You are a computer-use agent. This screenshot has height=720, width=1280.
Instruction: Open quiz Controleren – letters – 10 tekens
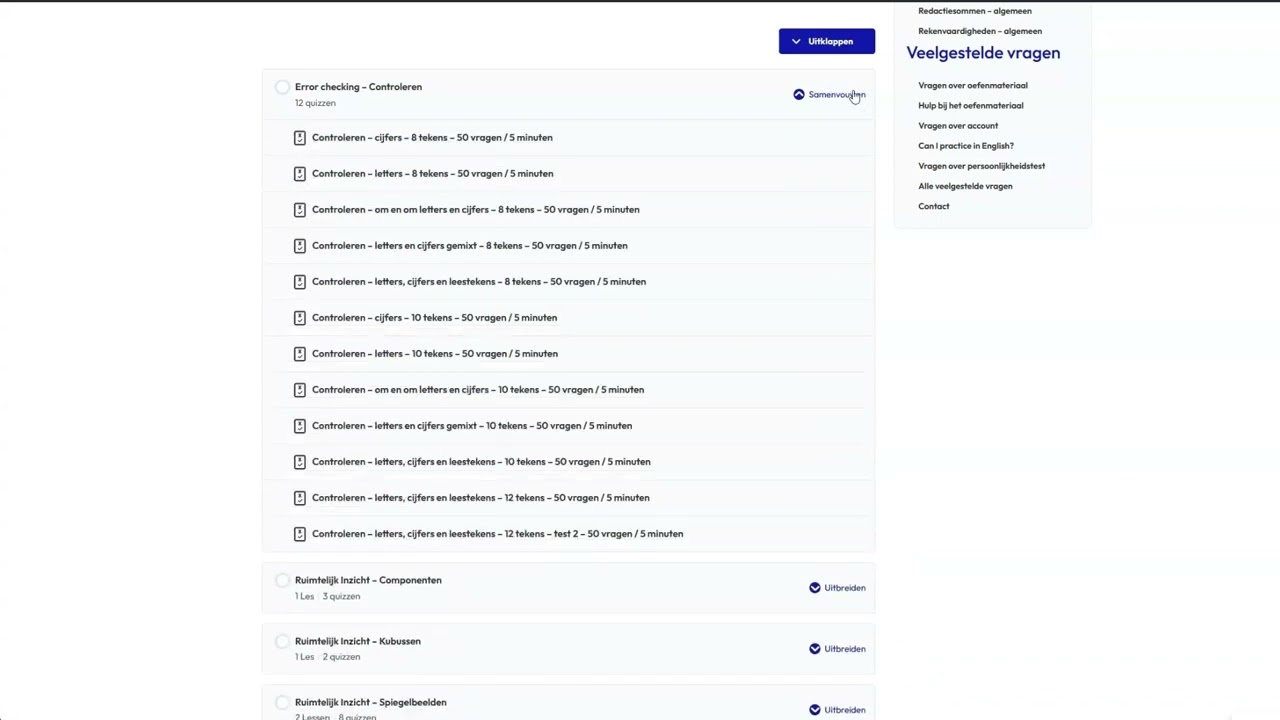click(x=435, y=354)
